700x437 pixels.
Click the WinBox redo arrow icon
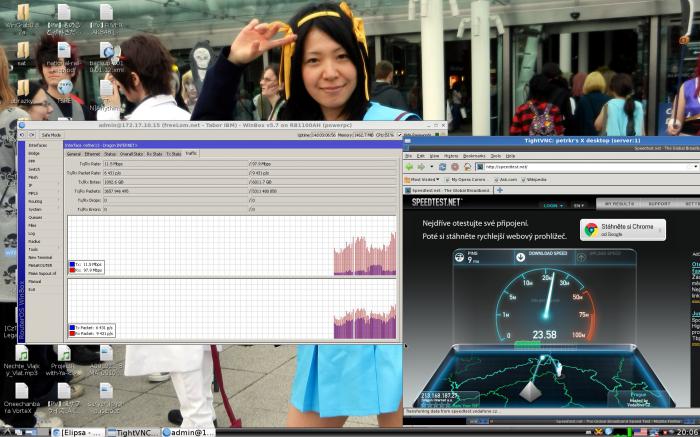pyautogui.click(x=31, y=135)
